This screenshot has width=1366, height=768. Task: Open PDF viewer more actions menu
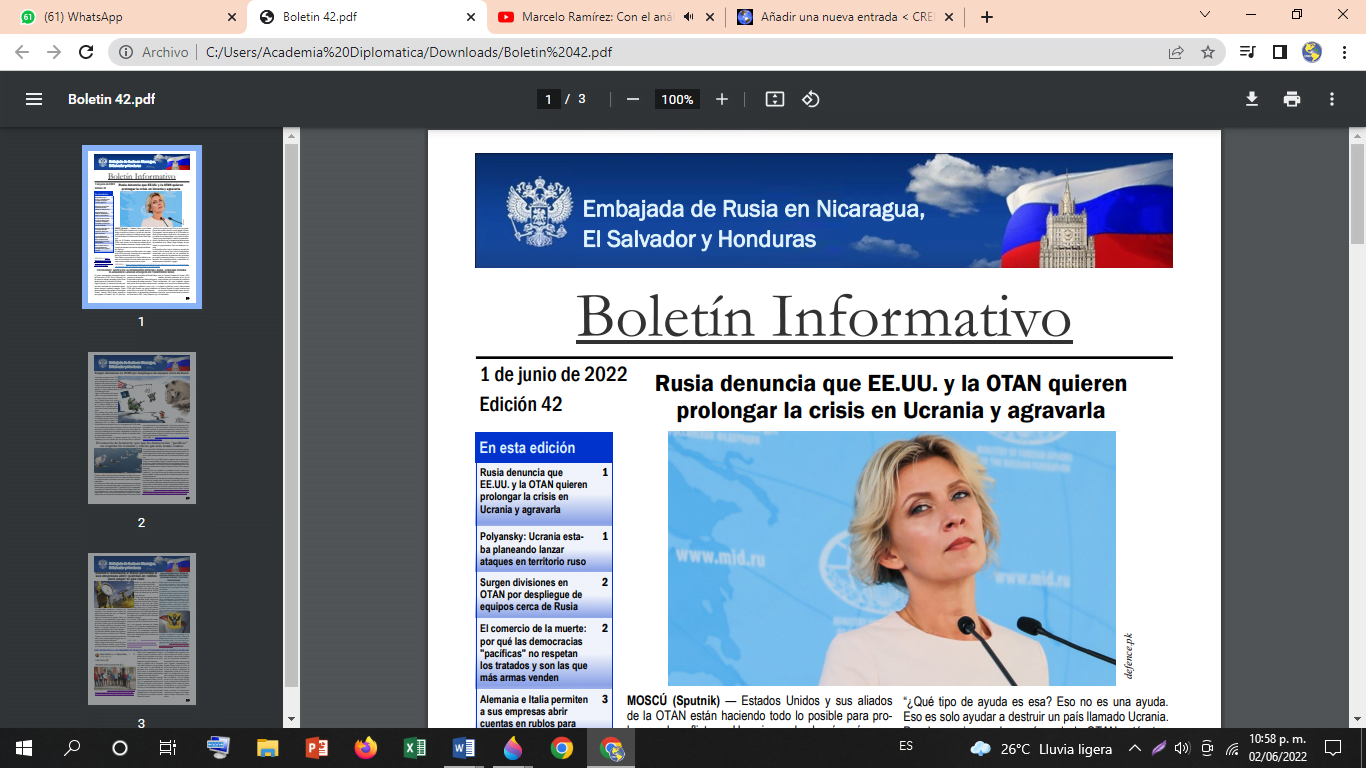[1332, 99]
